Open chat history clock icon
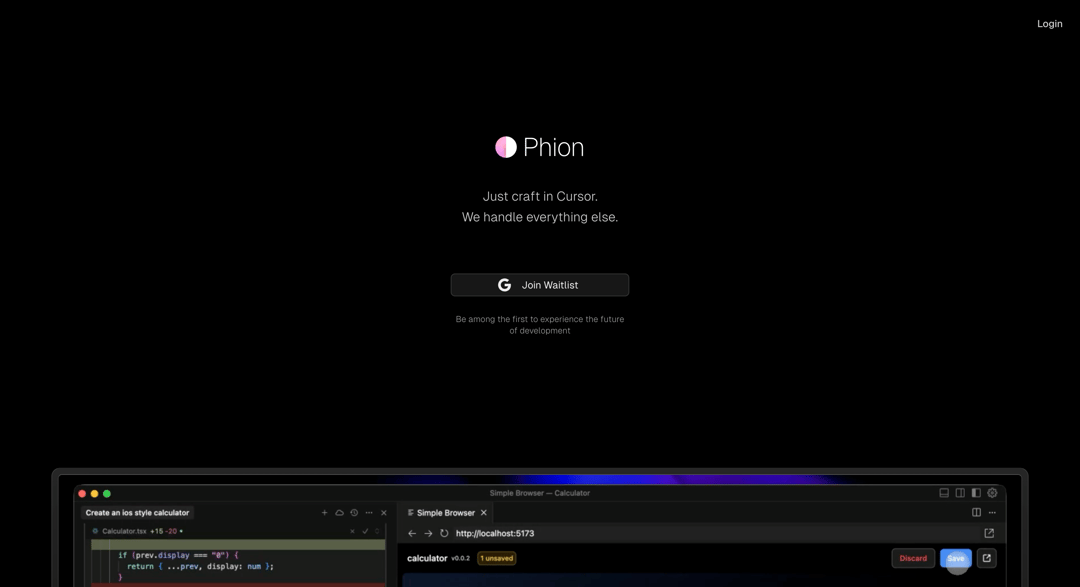 coord(354,513)
